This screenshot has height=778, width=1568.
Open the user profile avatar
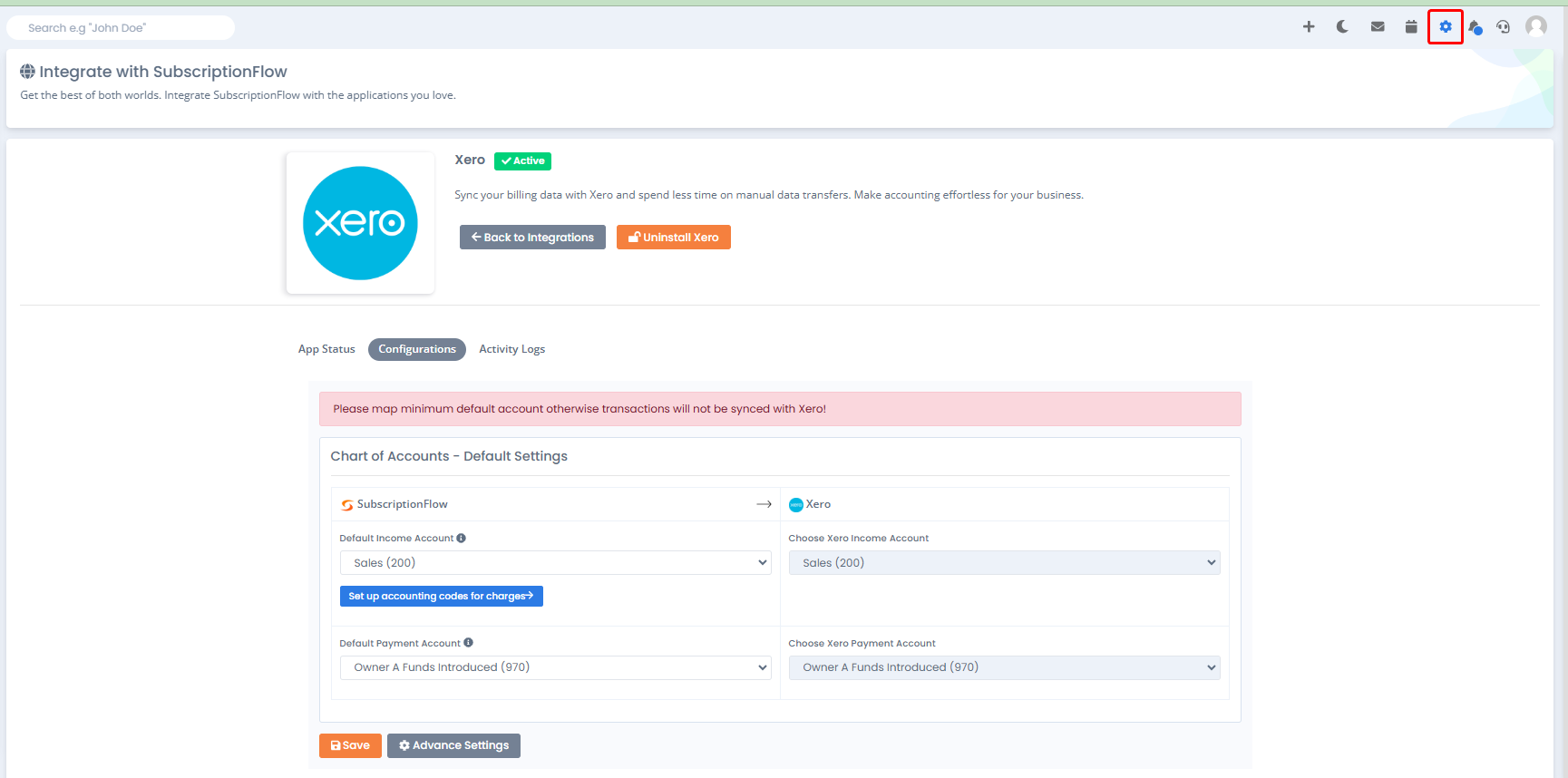(1536, 26)
